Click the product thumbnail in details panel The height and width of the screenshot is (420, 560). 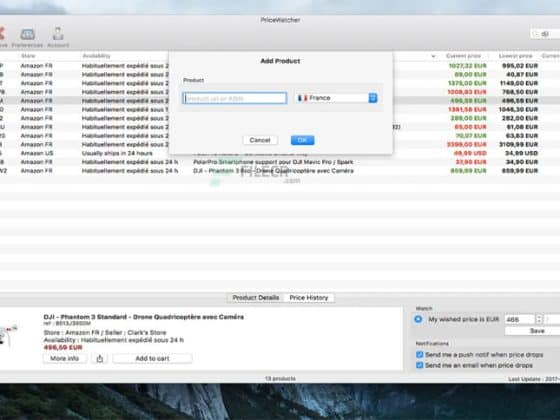point(9,335)
